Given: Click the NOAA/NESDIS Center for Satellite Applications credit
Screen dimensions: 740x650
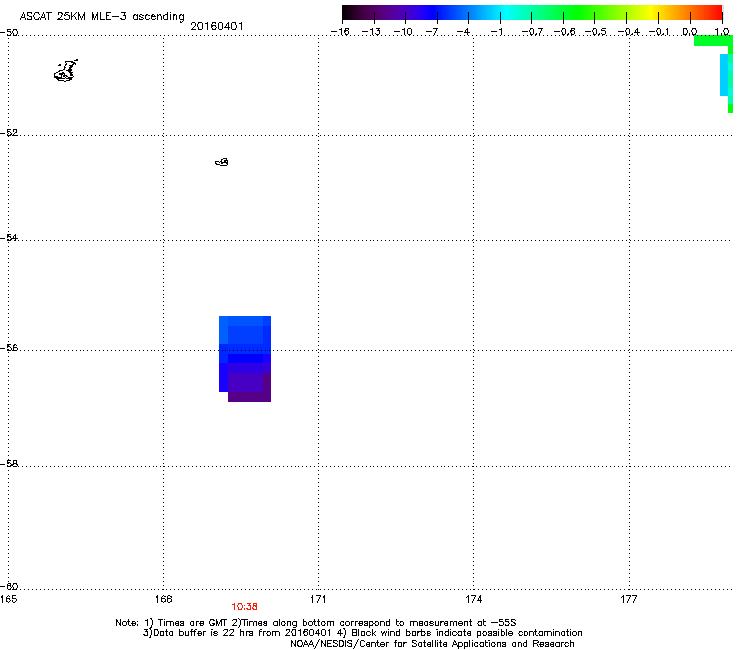Looking at the screenshot, I should point(432,644).
